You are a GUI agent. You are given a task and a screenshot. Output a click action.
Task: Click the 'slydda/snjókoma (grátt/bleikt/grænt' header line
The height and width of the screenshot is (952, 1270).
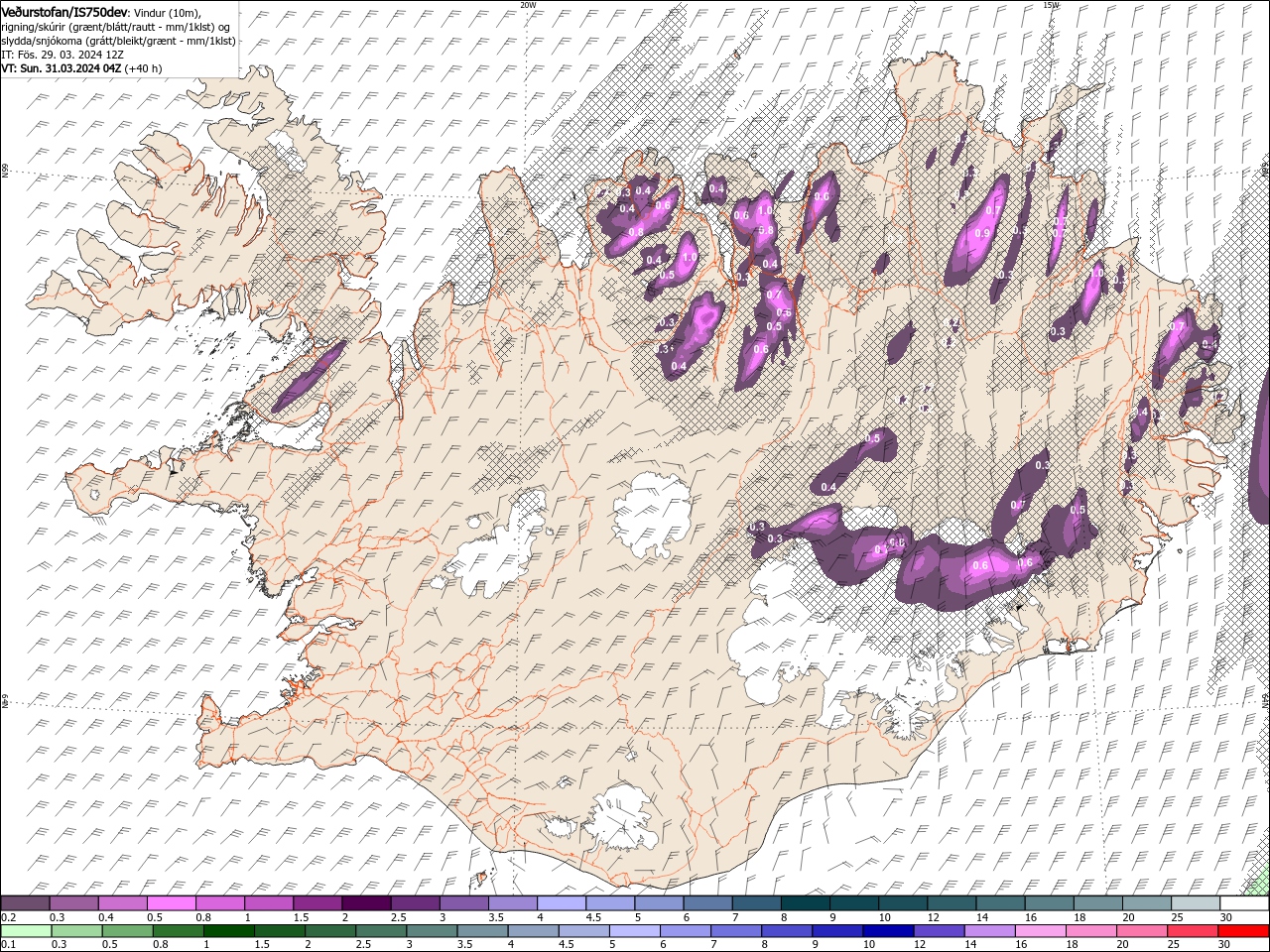coord(118,41)
